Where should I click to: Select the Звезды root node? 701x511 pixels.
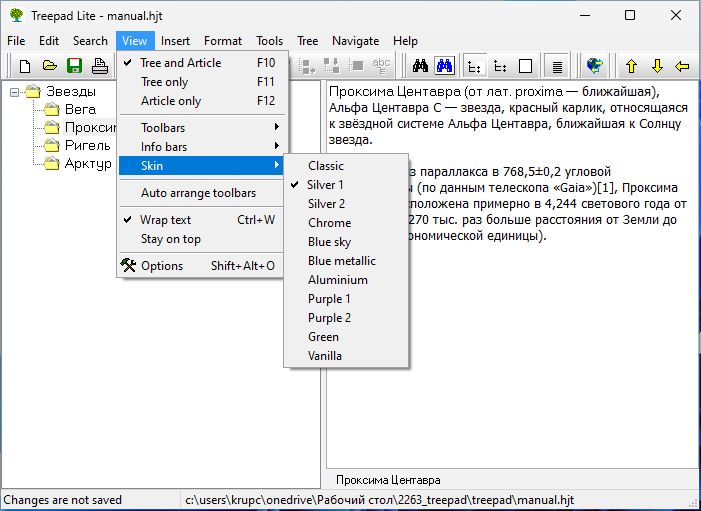click(71, 91)
